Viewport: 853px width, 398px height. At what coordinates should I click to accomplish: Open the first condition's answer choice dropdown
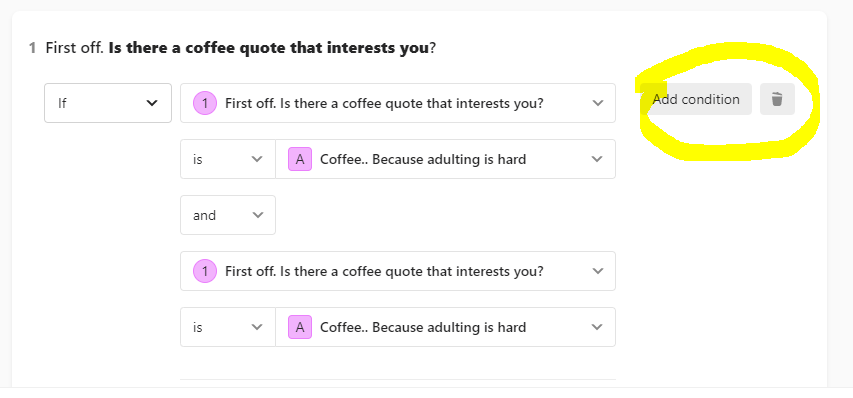click(x=446, y=159)
